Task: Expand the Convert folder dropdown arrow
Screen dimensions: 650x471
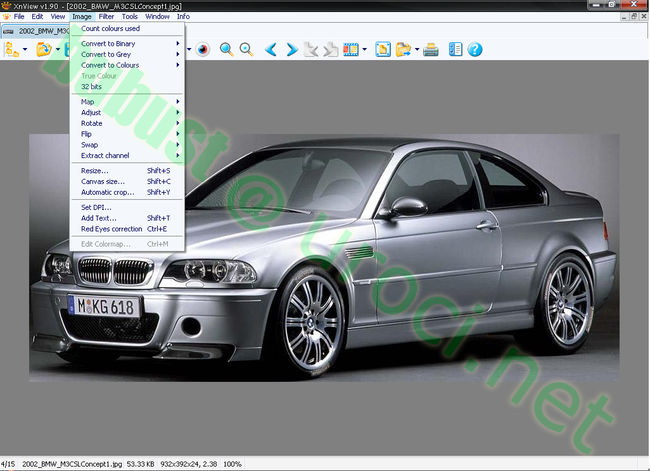Action: pyautogui.click(x=417, y=49)
